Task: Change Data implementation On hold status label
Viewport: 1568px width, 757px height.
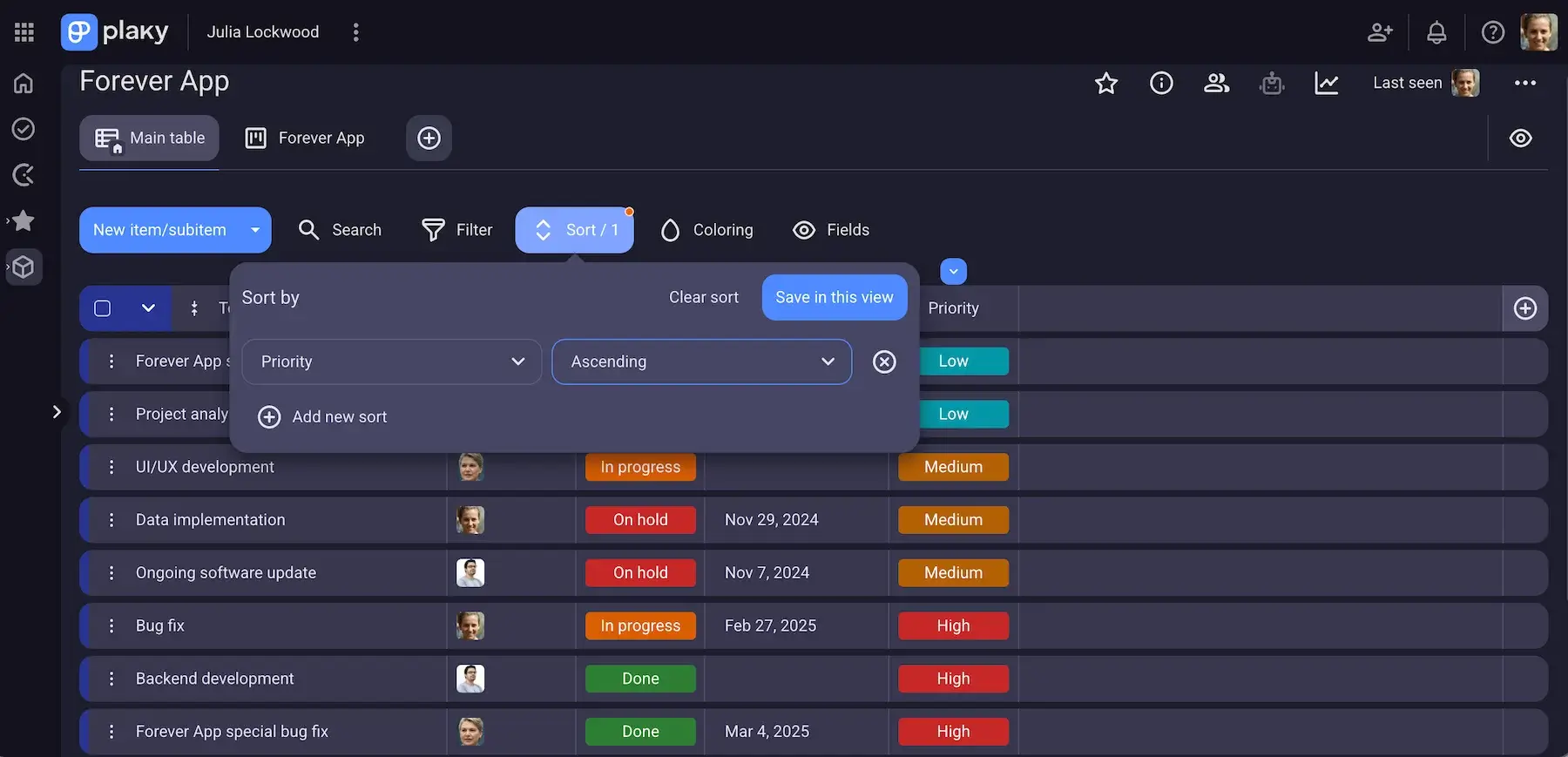Action: 640,520
